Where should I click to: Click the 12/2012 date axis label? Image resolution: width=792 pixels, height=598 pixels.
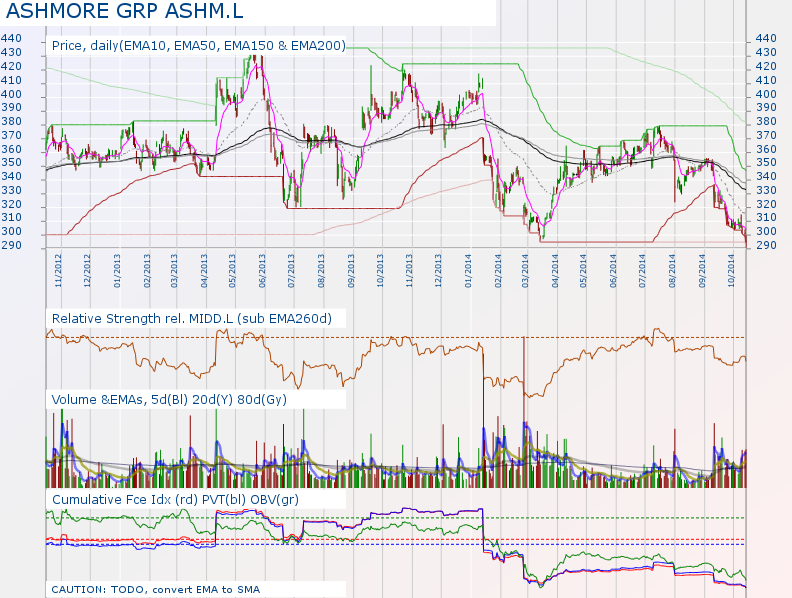pyautogui.click(x=87, y=271)
